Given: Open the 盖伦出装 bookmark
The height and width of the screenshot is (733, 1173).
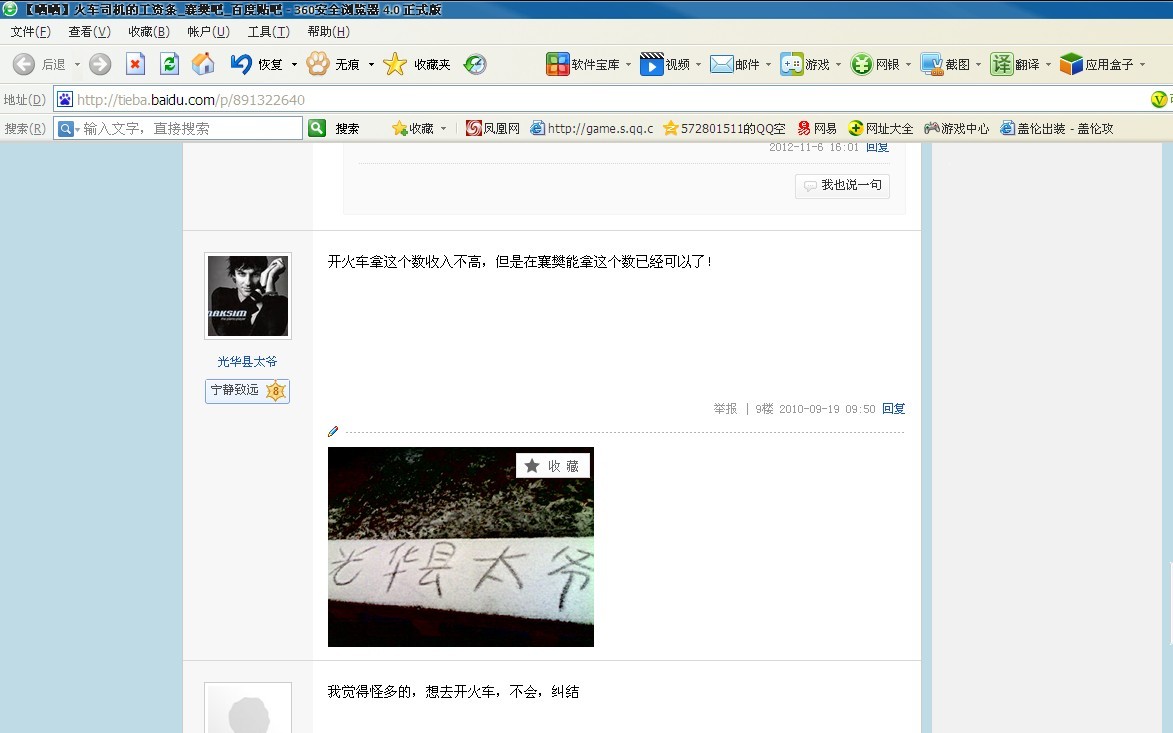Looking at the screenshot, I should tap(1057, 128).
